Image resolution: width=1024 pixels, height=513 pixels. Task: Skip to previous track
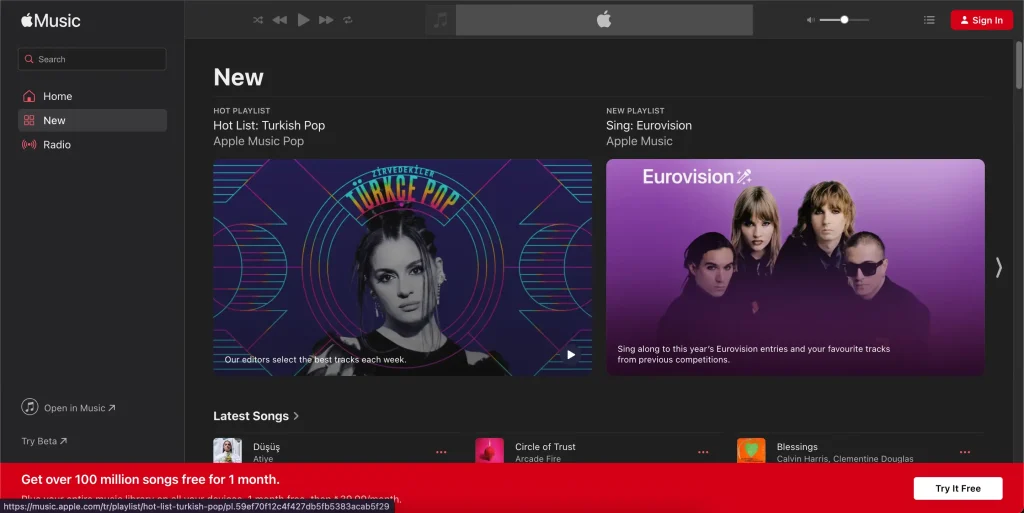pos(280,20)
